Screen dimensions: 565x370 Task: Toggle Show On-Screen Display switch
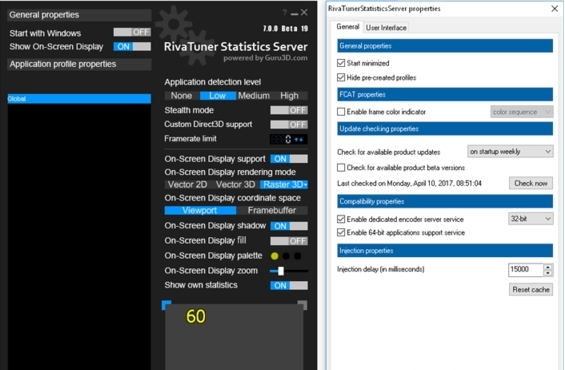coord(132,46)
